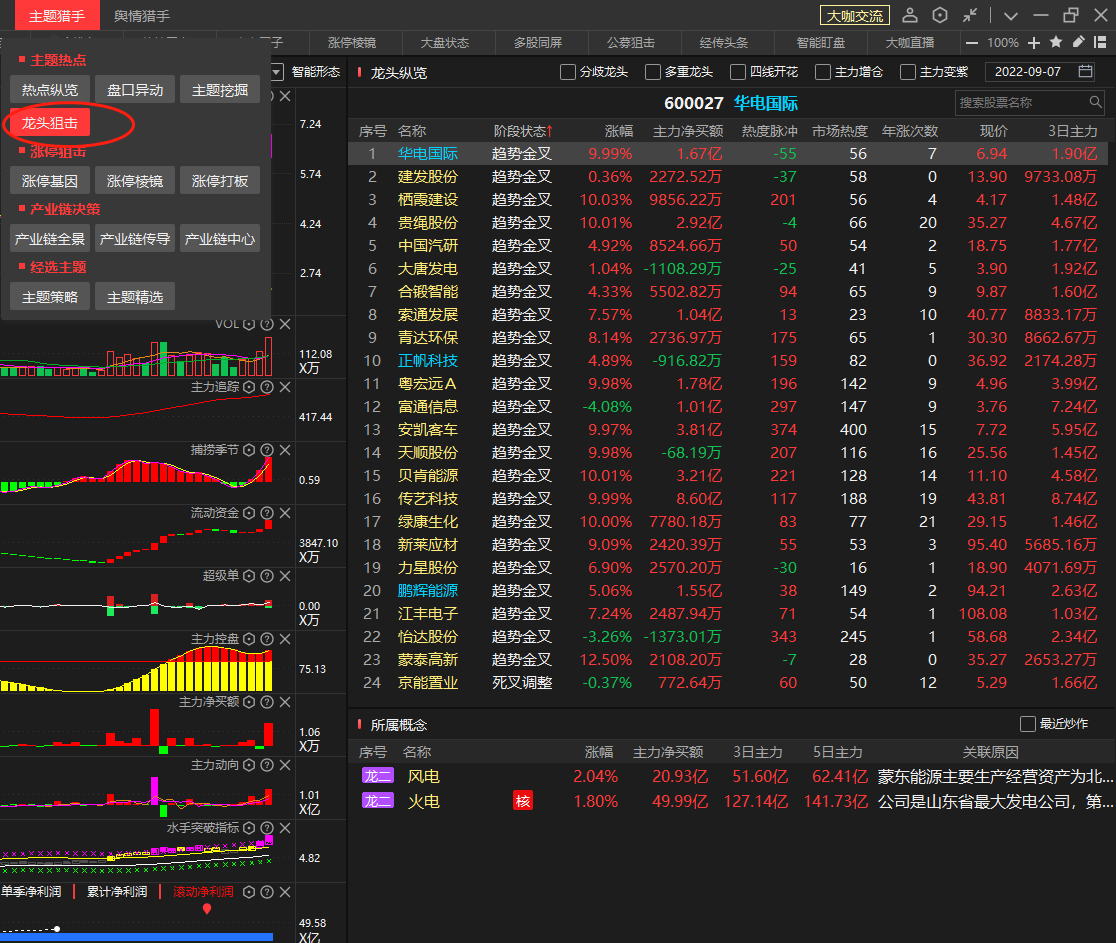Enable the 分歧龙头 checkbox
This screenshot has height=943, width=1116.
point(568,72)
